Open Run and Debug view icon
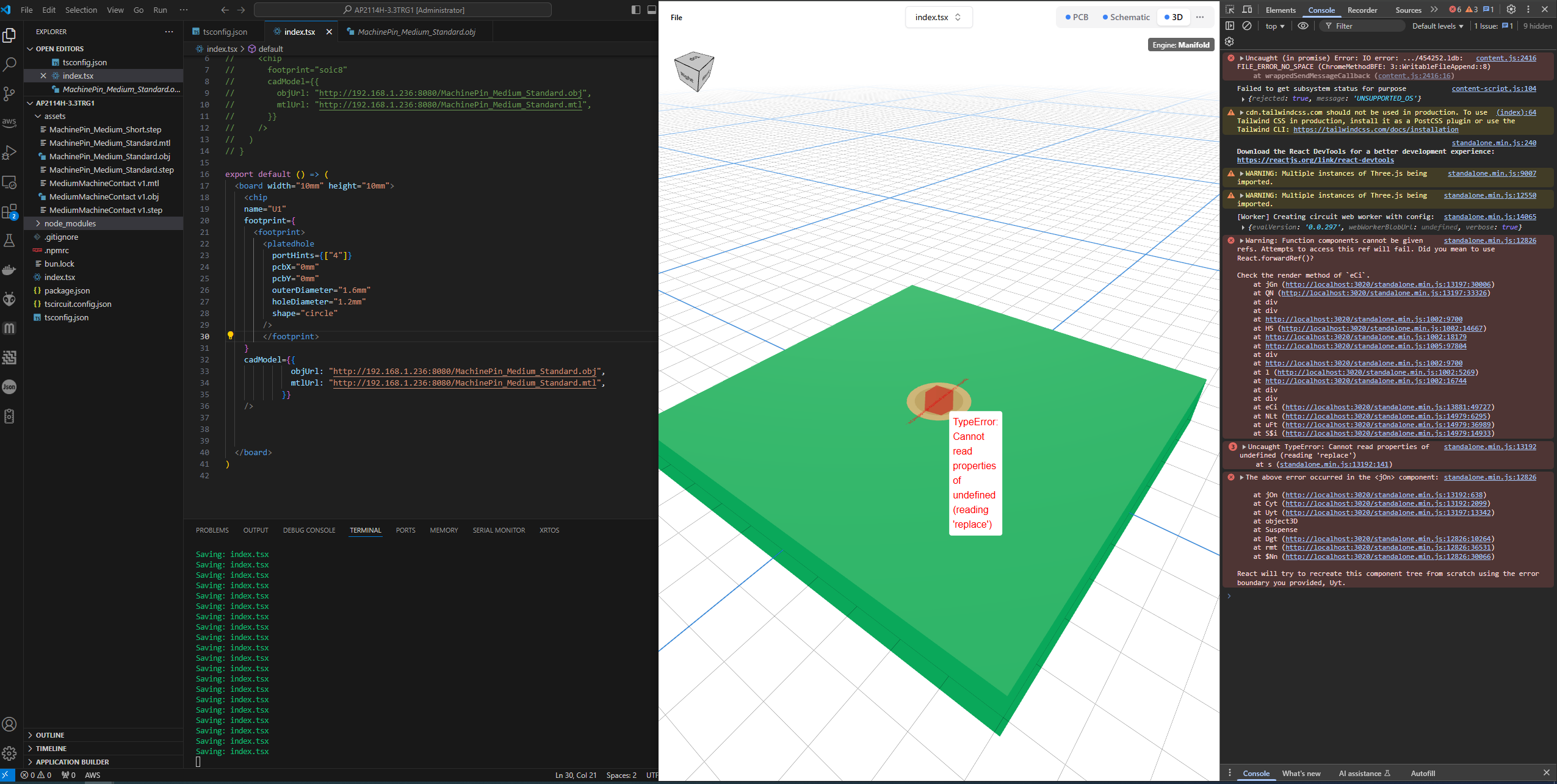Screen dimensions: 1557x784 click(x=9, y=153)
